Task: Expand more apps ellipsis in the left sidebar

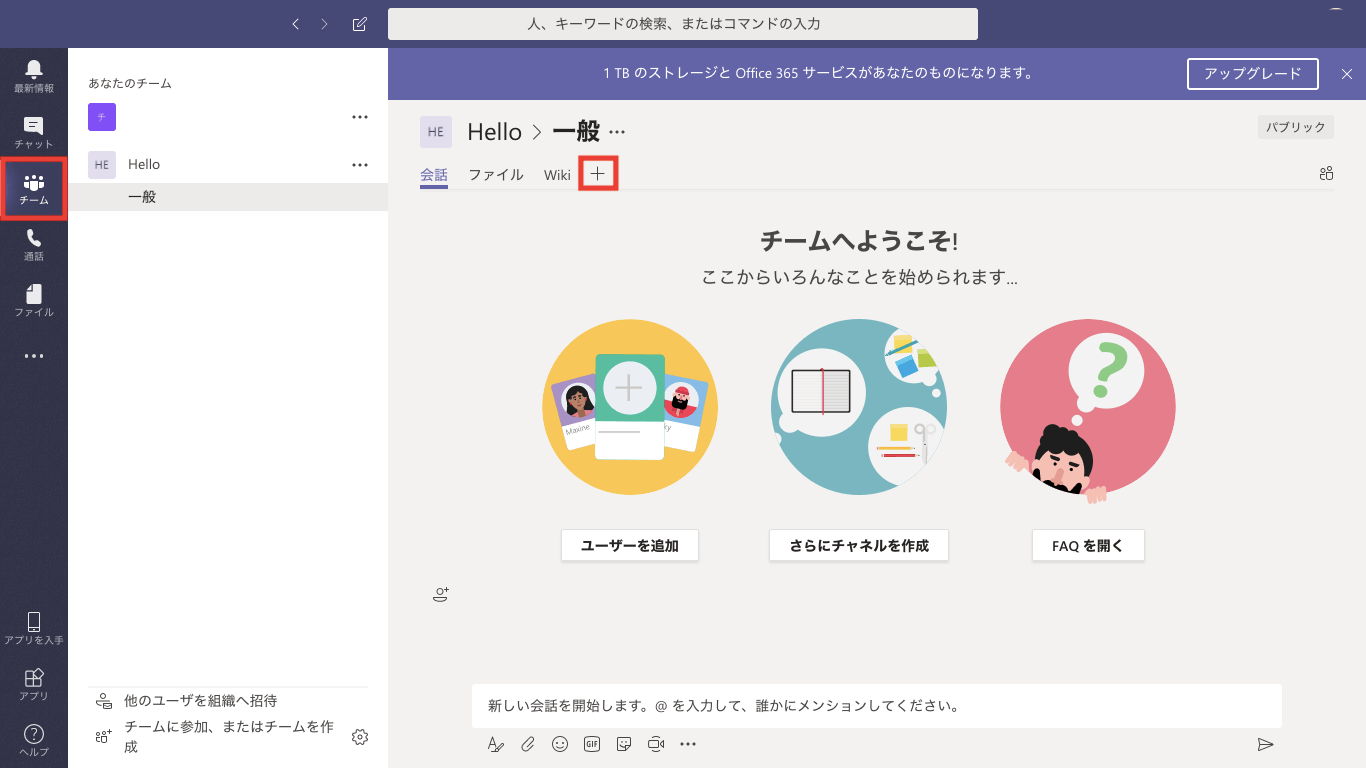Action: pyautogui.click(x=34, y=356)
